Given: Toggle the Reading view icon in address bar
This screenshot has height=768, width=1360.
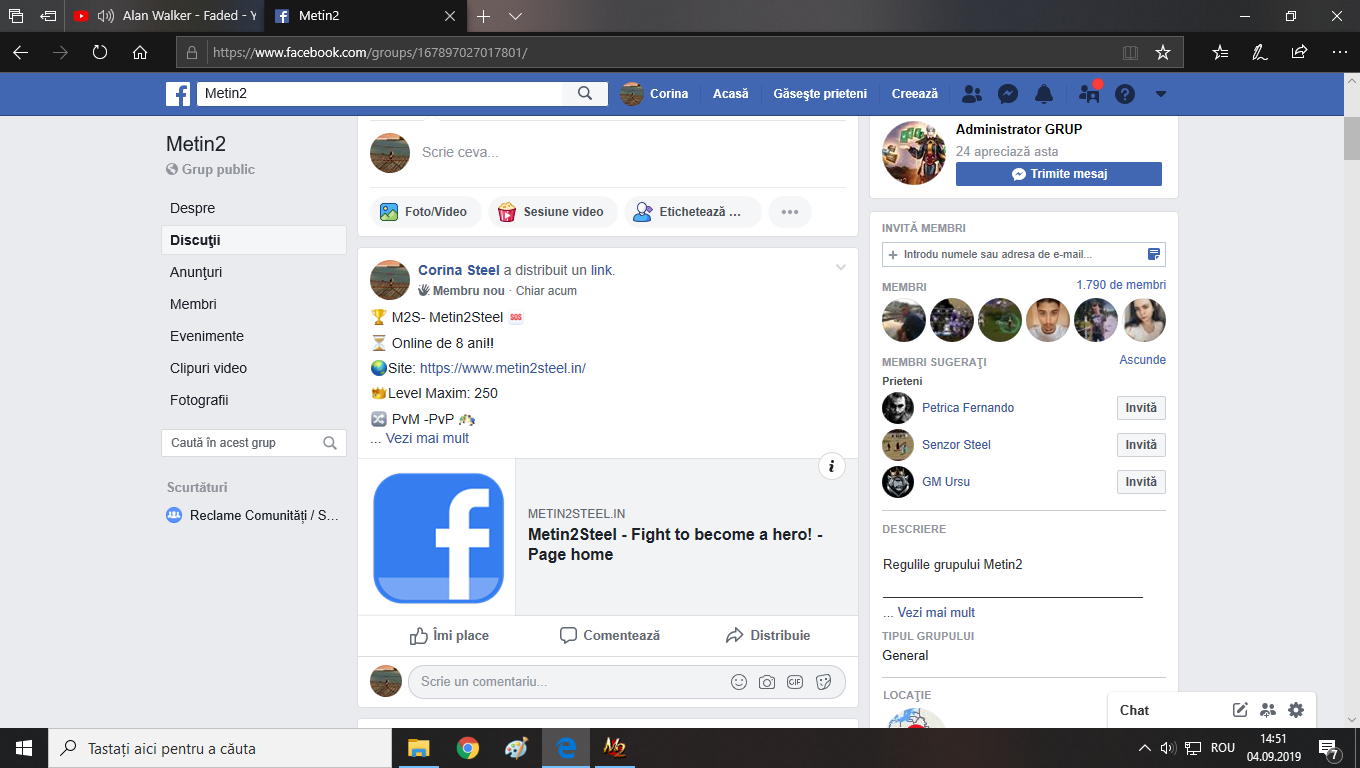Looking at the screenshot, I should [x=1130, y=52].
